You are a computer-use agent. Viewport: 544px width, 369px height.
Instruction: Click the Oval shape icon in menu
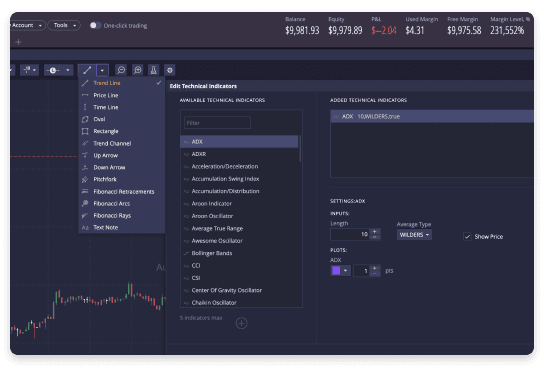pyautogui.click(x=85, y=119)
